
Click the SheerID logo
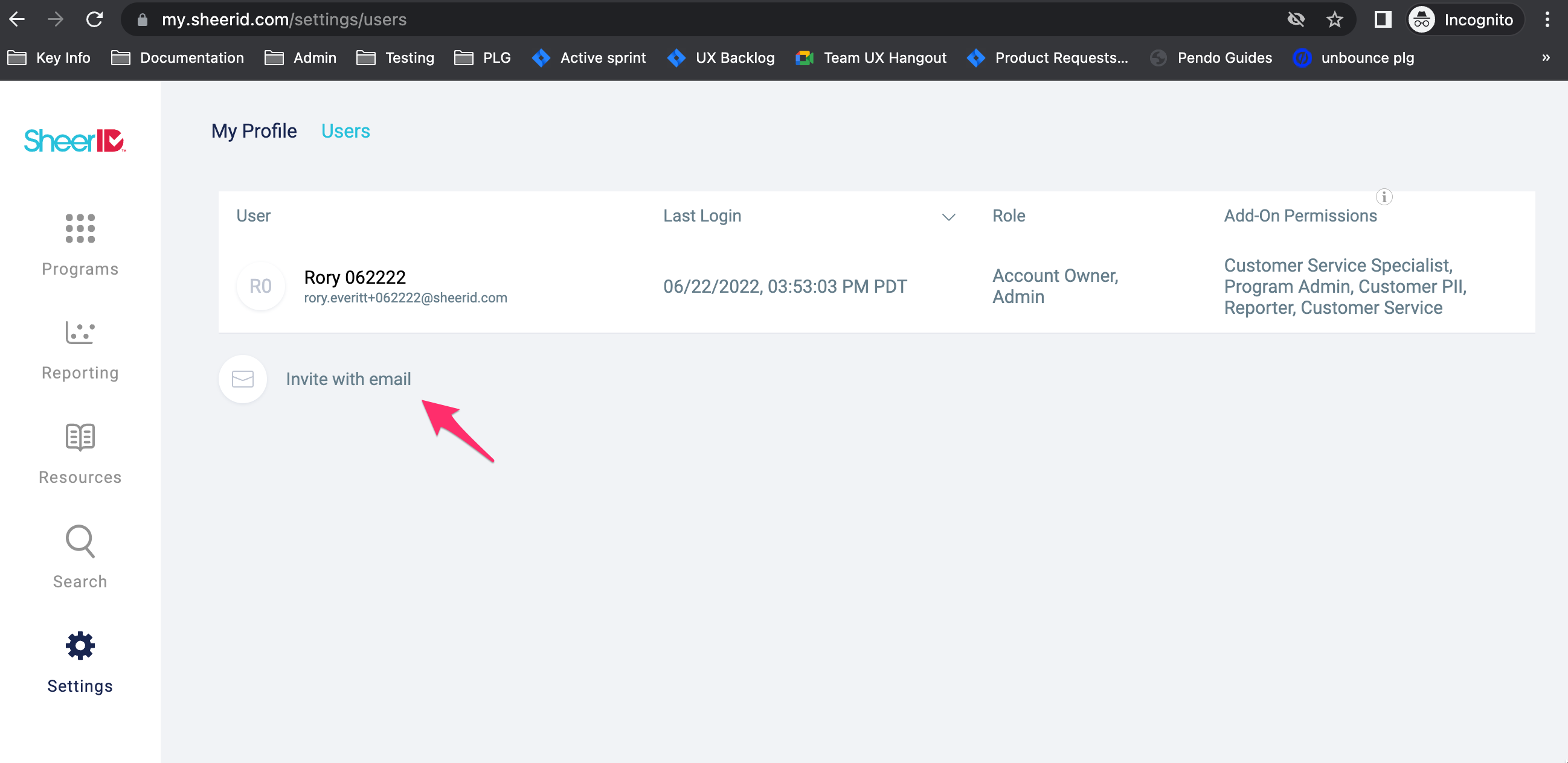click(x=75, y=141)
